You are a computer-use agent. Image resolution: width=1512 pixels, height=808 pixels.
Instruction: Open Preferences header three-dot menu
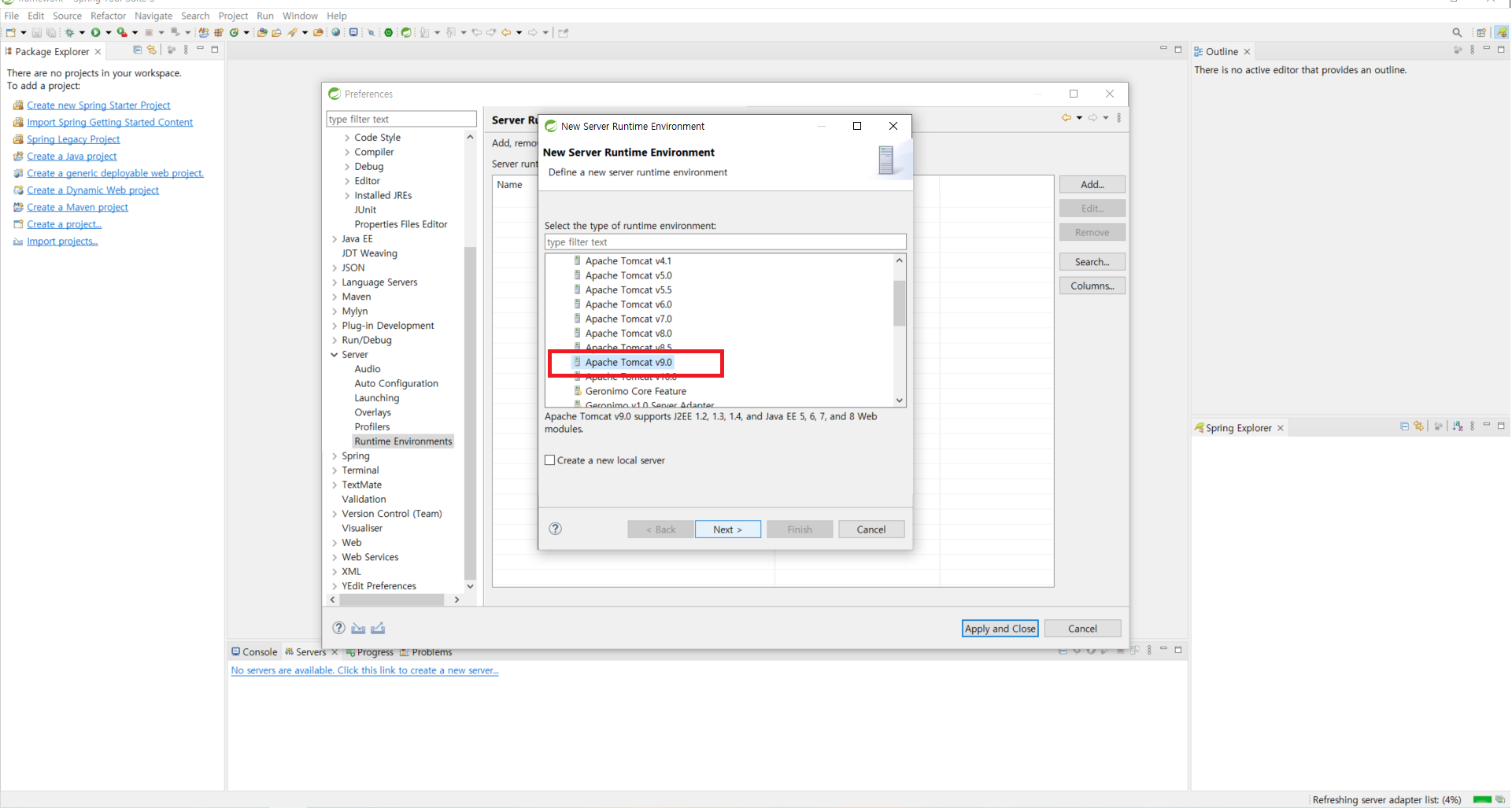(1118, 118)
